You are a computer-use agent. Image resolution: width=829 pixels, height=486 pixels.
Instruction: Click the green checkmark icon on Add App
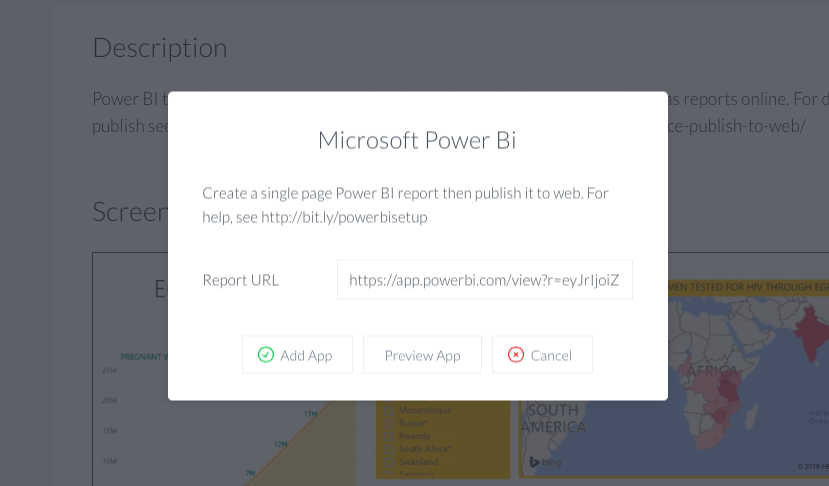point(266,355)
